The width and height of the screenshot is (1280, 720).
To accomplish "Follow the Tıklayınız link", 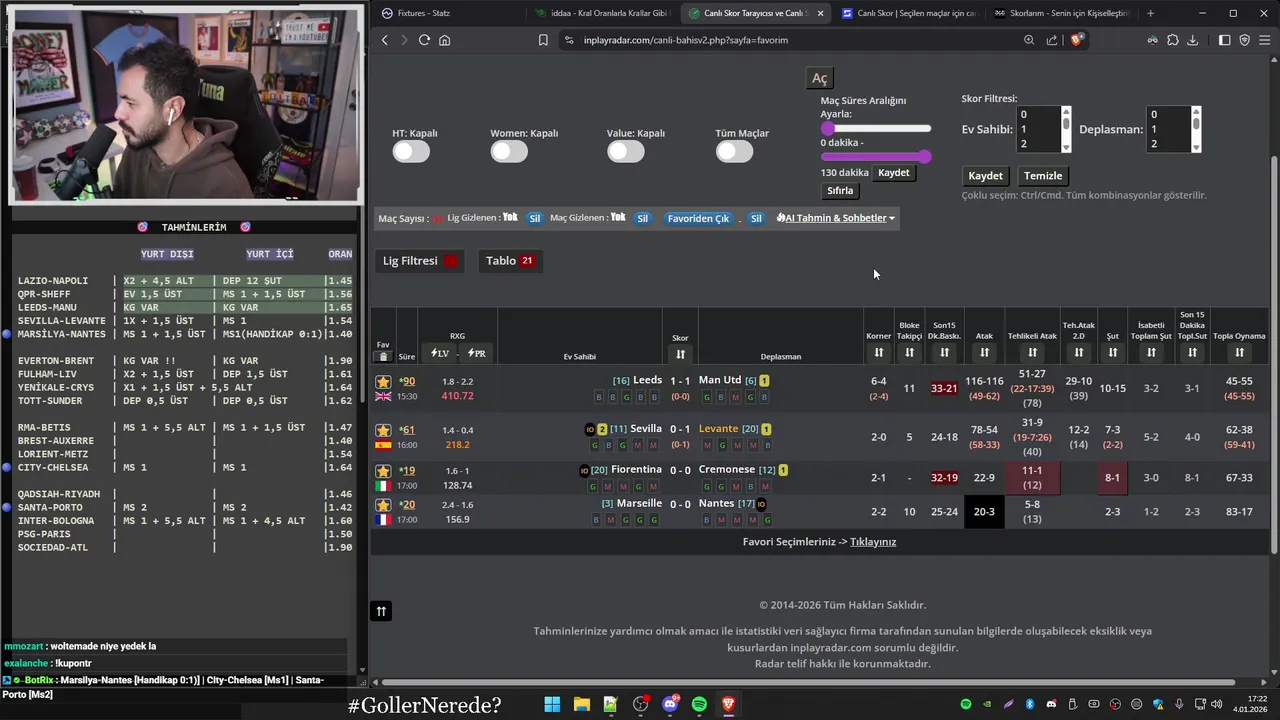I will (x=873, y=542).
